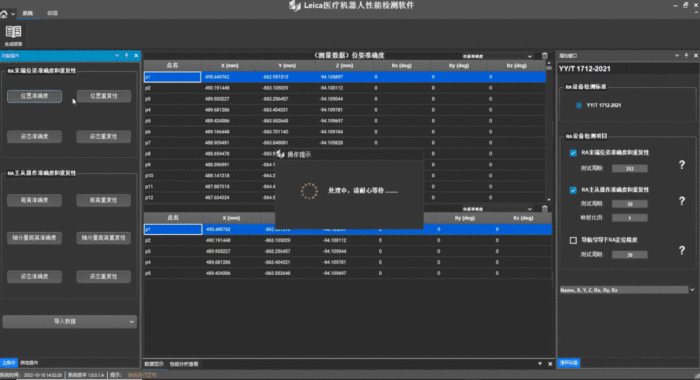The height and width of the screenshot is (380, 700).
Task: Click the trash icon of the lower table
Action: (x=545, y=209)
